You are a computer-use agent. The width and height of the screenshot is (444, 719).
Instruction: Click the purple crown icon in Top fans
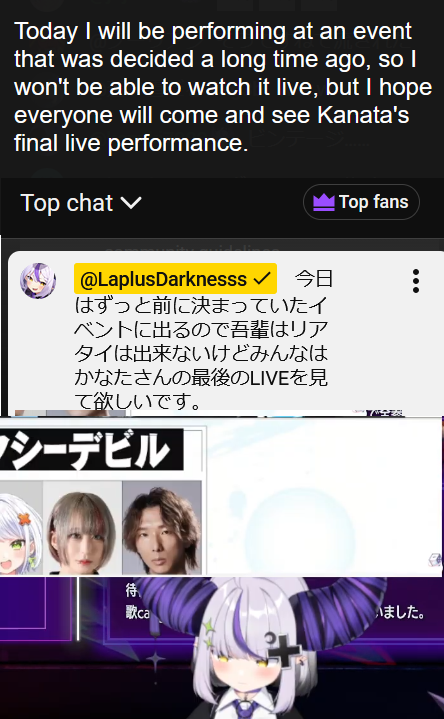(x=324, y=202)
